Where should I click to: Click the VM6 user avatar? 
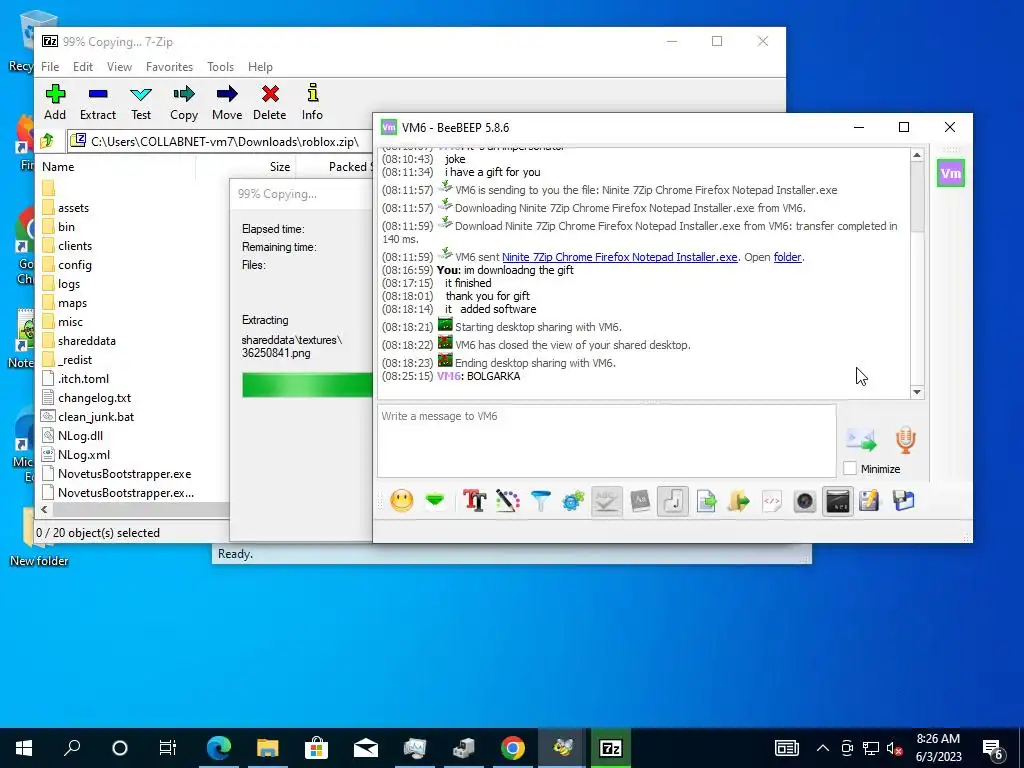pyautogui.click(x=951, y=174)
